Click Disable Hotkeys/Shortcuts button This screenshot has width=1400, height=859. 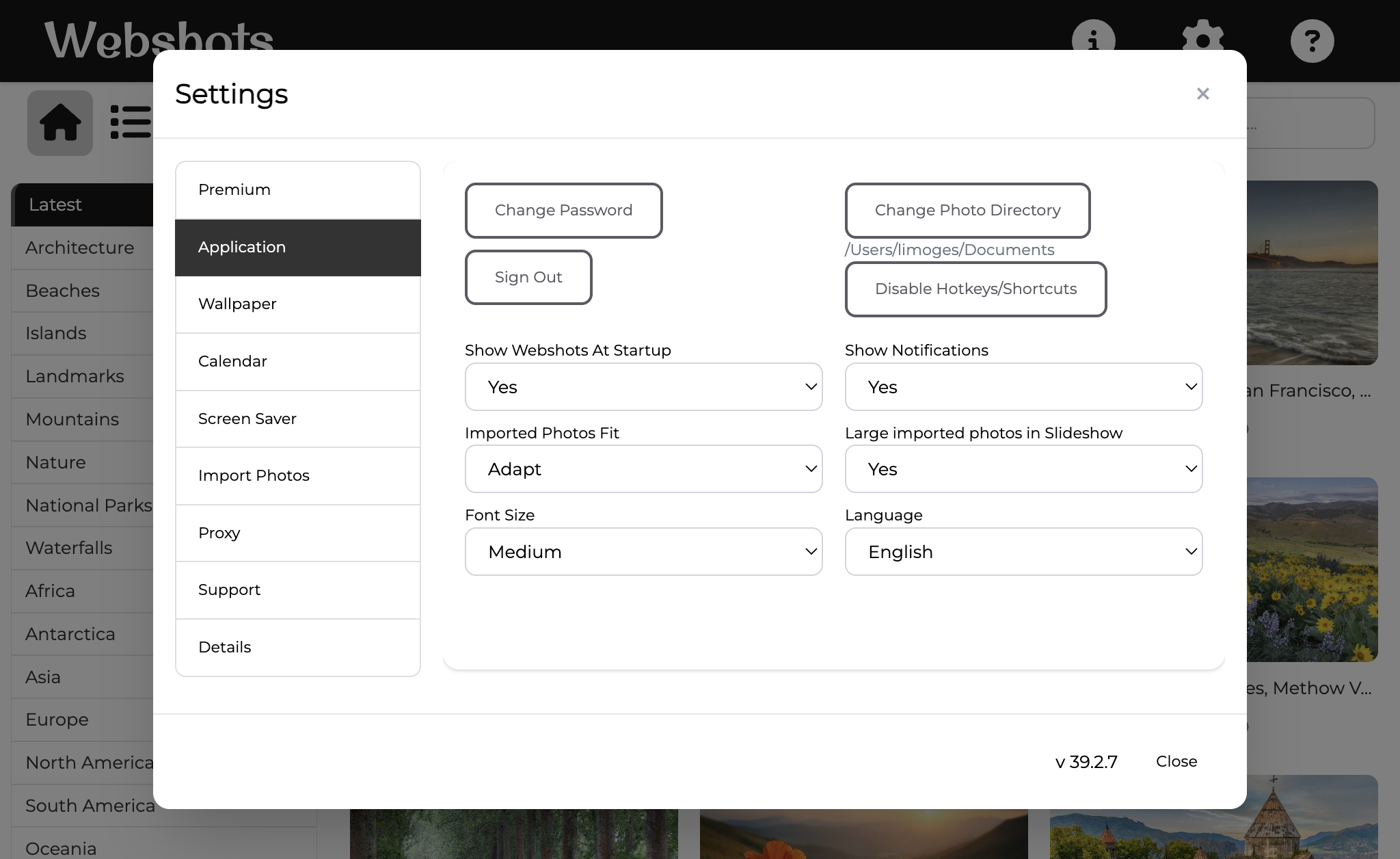975,289
